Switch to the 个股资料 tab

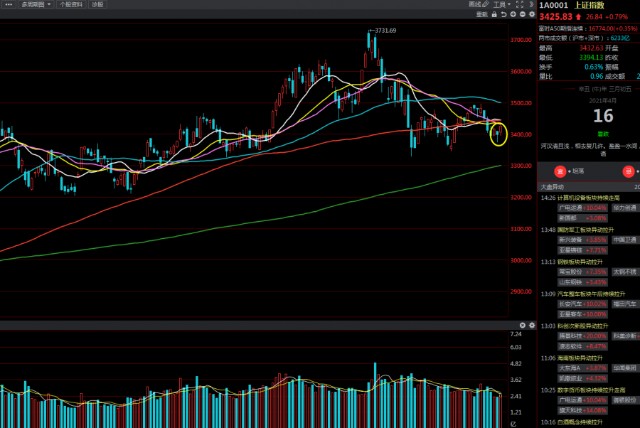point(72,5)
